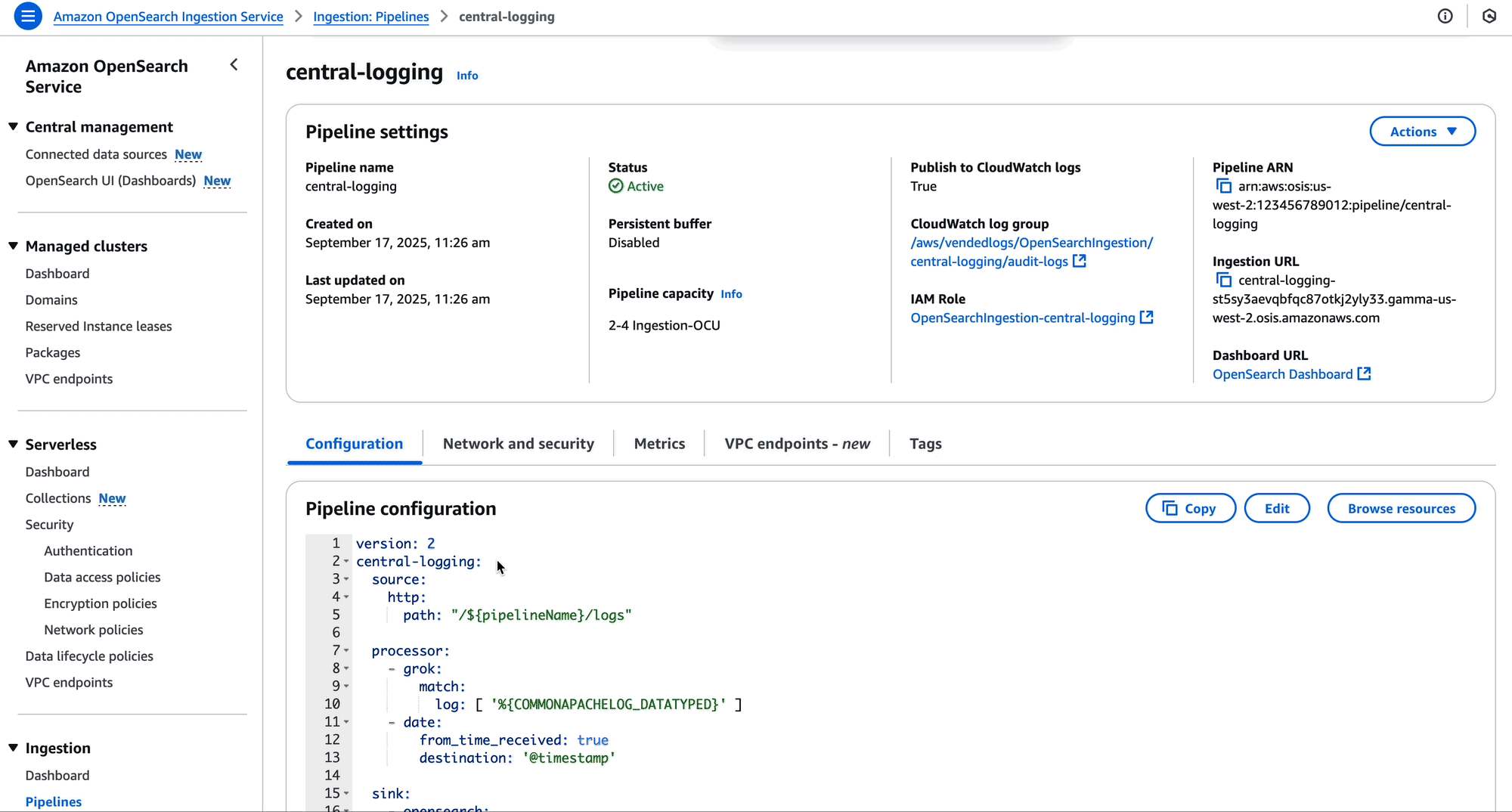
Task: Open Ingestion: Pipelines breadcrumb link
Action: [370, 17]
